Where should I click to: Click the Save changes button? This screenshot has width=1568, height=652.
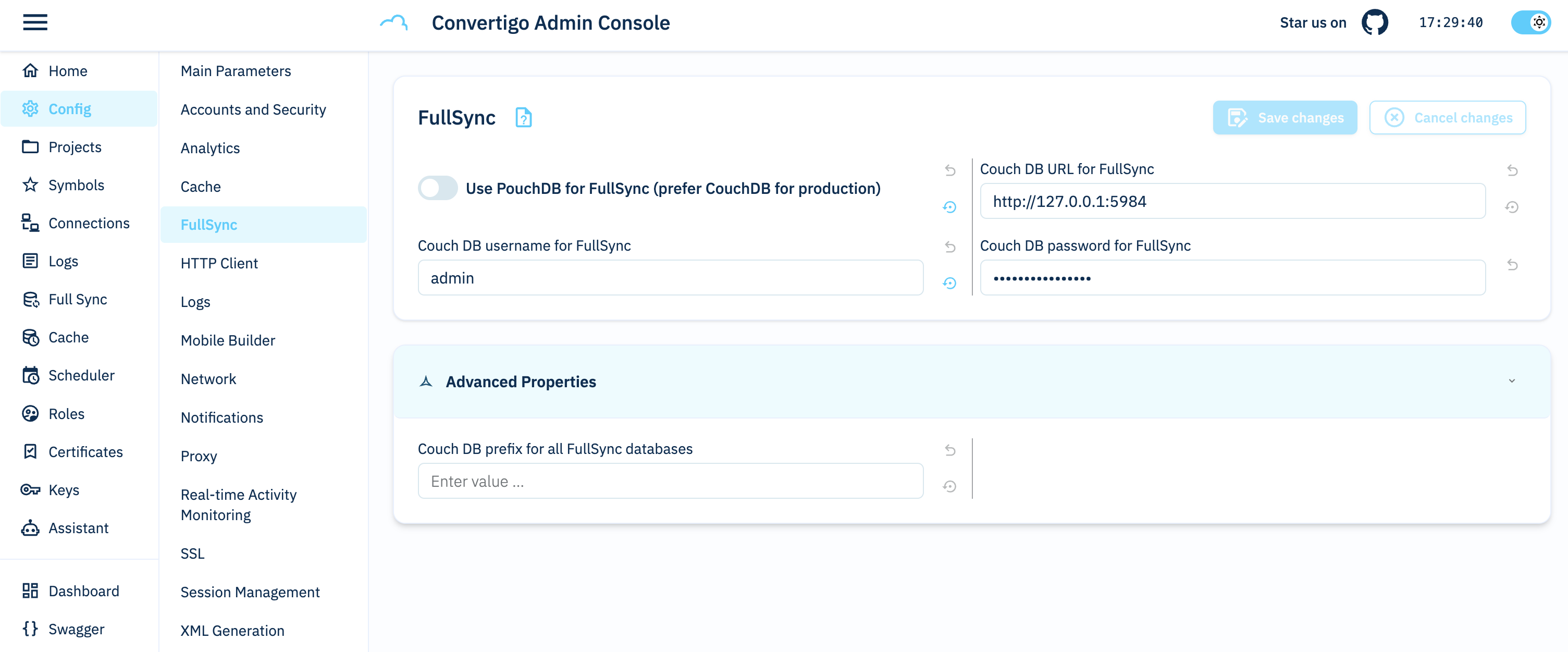tap(1285, 117)
